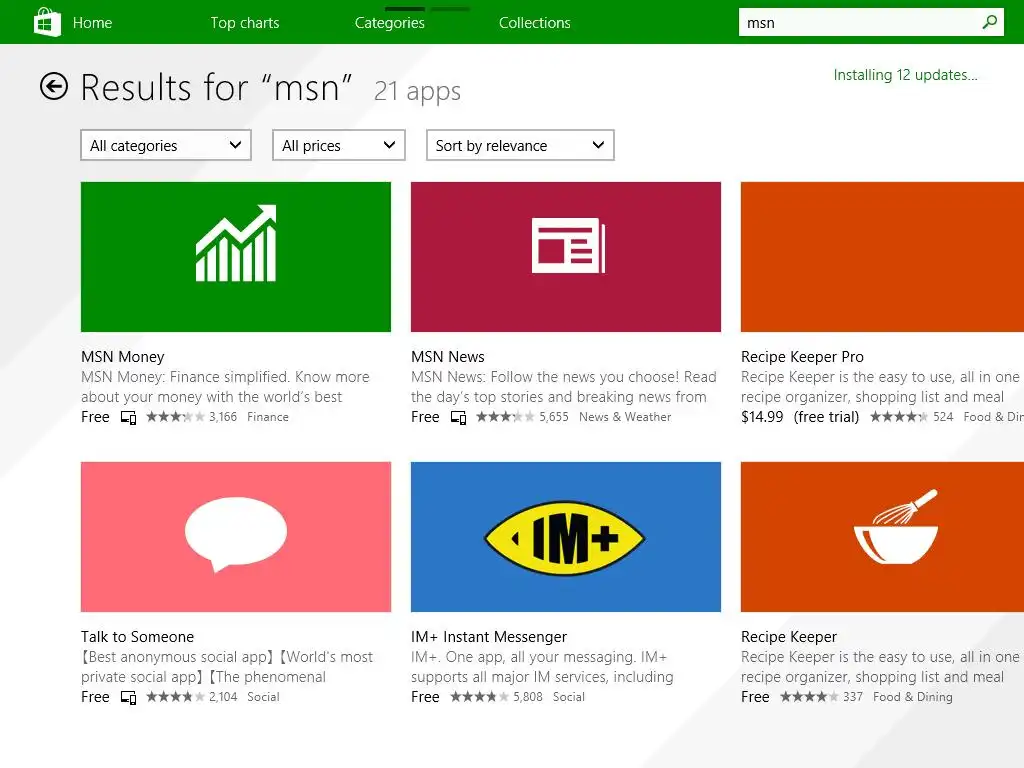Click device icon next to MSN Money Free
Image resolution: width=1024 pixels, height=768 pixels.
(x=129, y=417)
